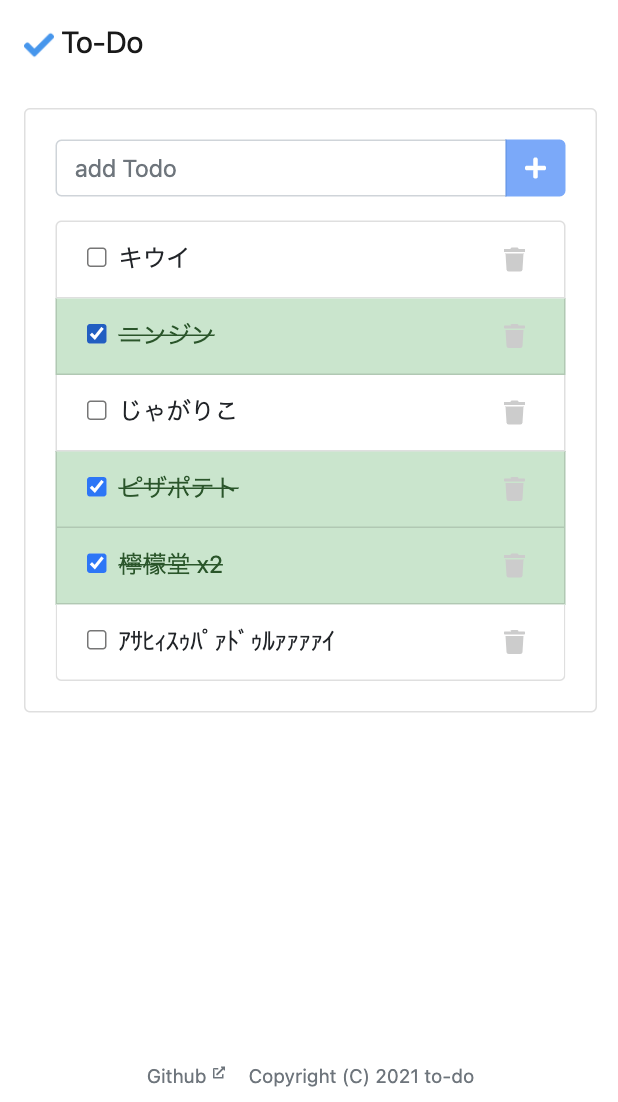This screenshot has height=1102, width=618.
Task: Click the copyright text in footer
Action: (x=363, y=1076)
